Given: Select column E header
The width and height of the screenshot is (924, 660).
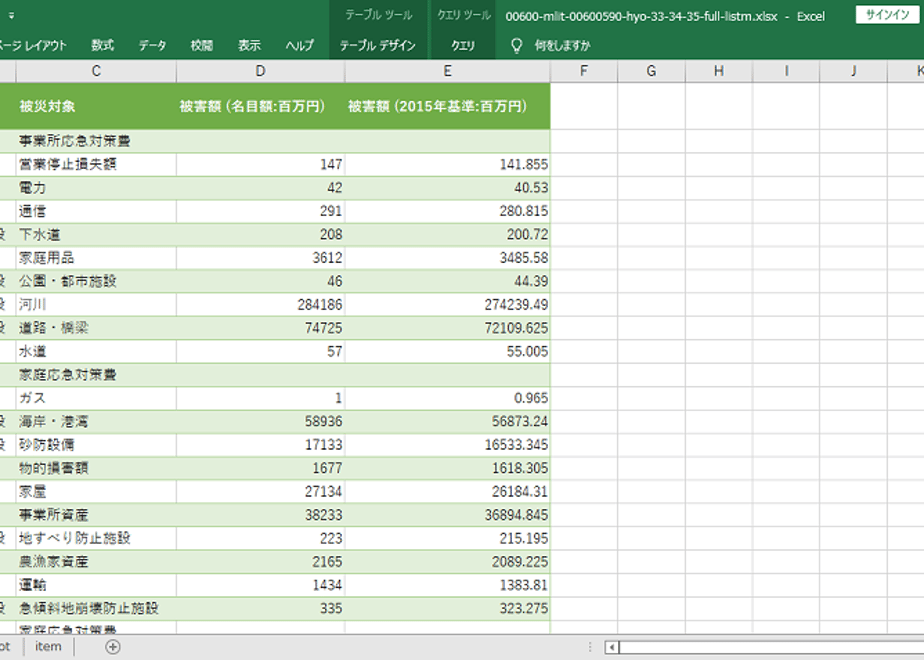Looking at the screenshot, I should point(448,71).
